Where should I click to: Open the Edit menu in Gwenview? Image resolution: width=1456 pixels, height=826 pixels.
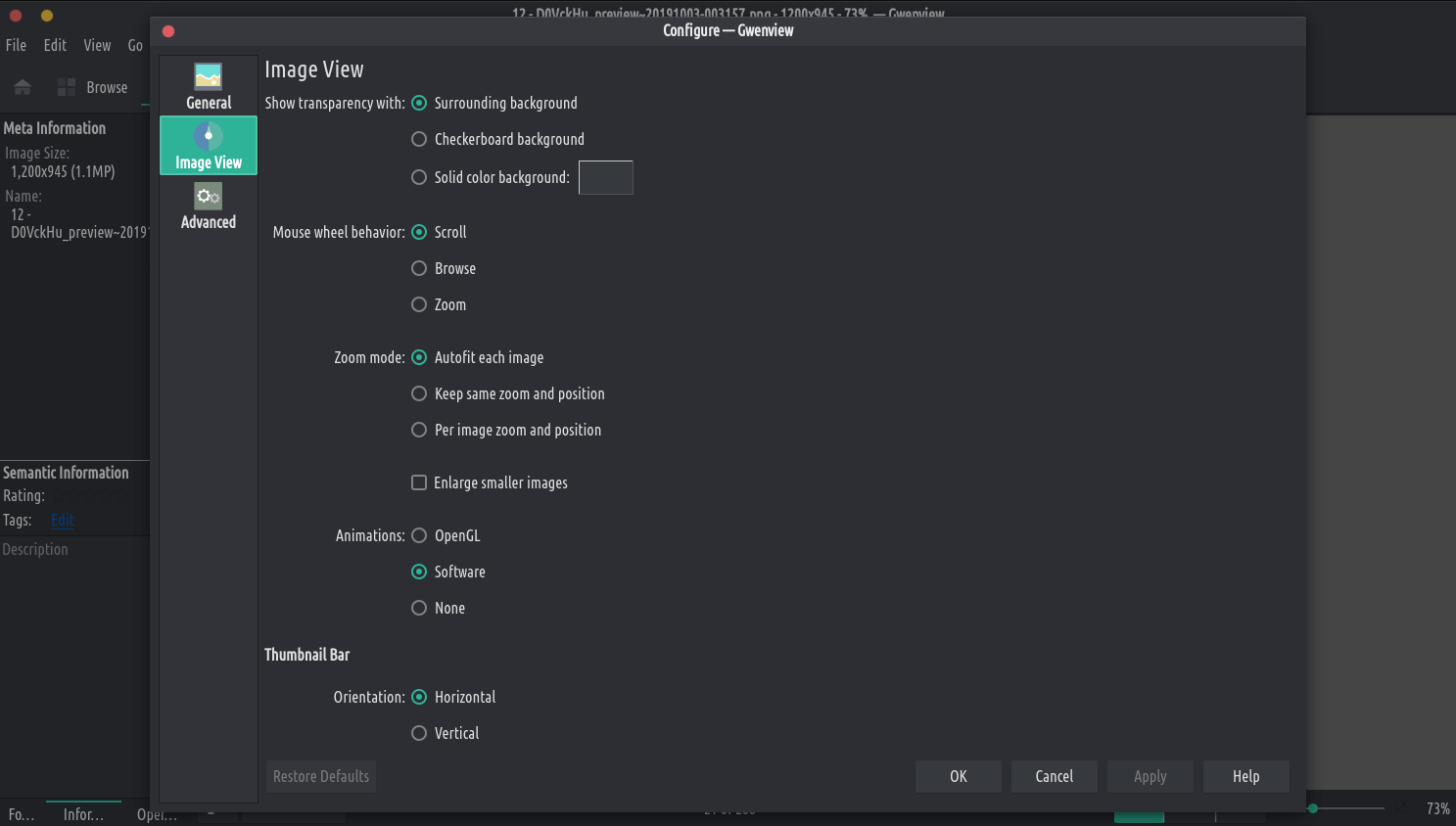(x=55, y=45)
